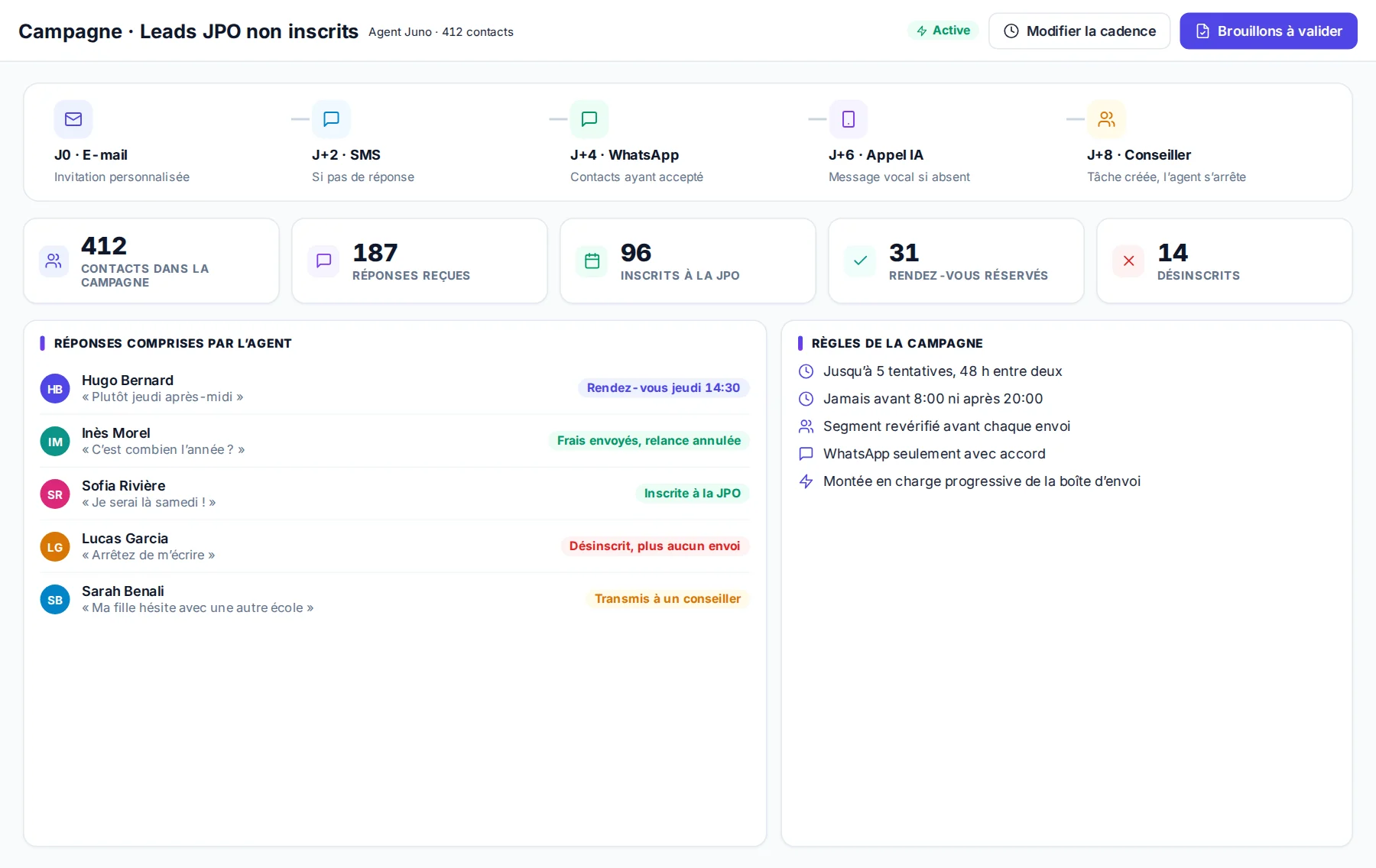Open the J+6 Appel IA phone icon

point(849,119)
